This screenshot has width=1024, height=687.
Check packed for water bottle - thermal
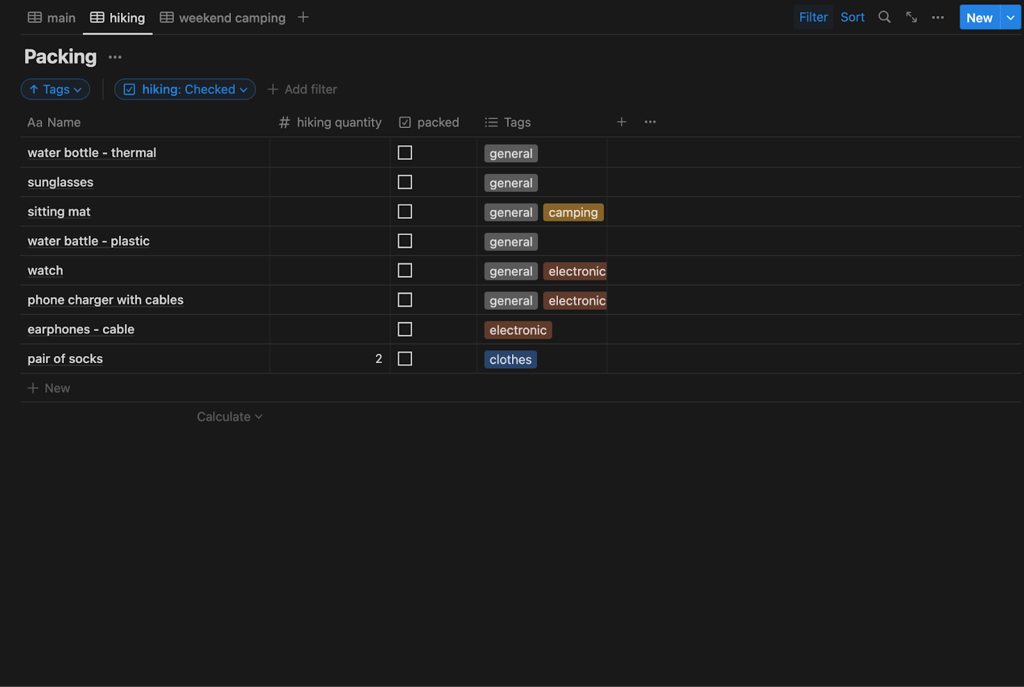click(x=405, y=153)
